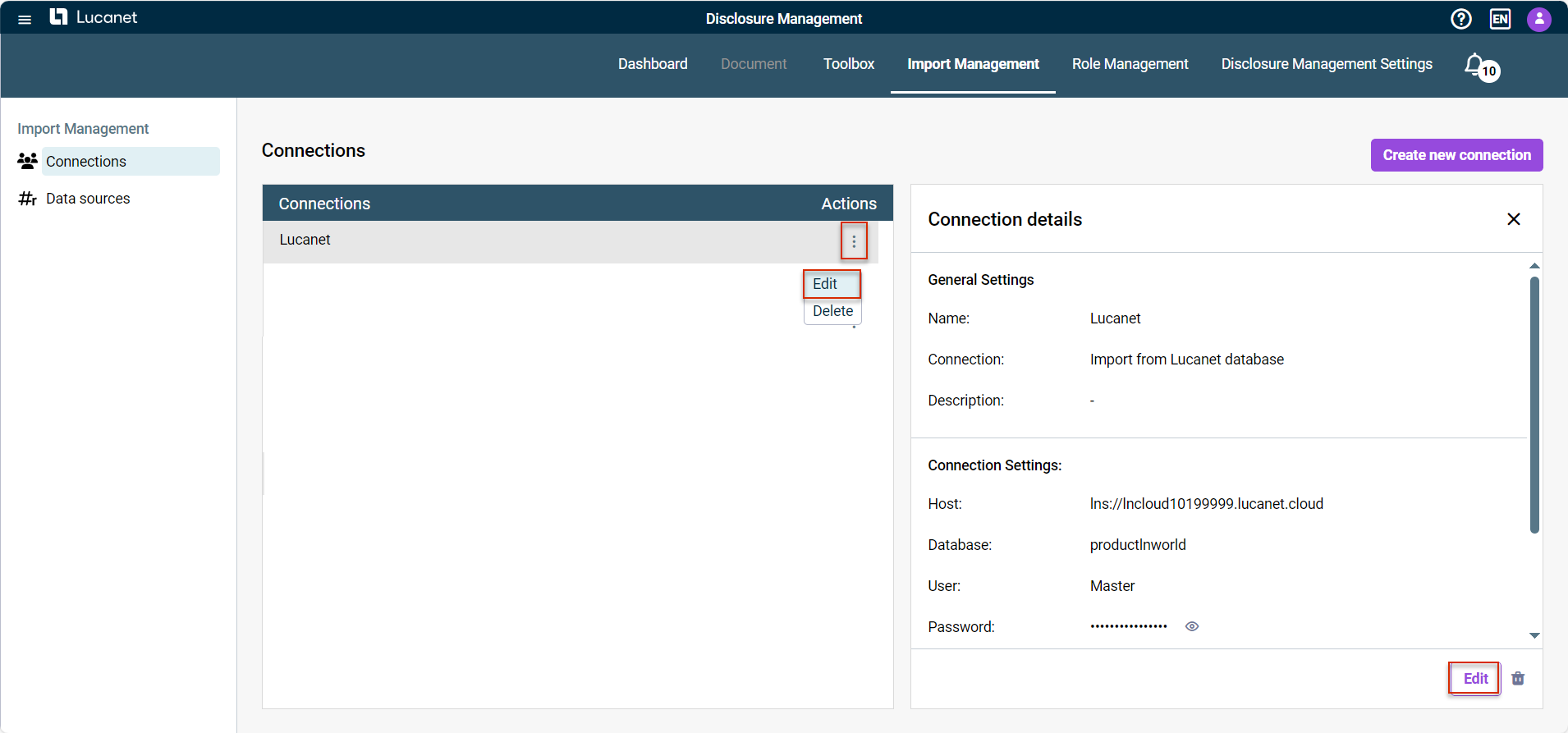Click the details scrollbar up arrow
This screenshot has height=733, width=1568.
(x=1534, y=266)
